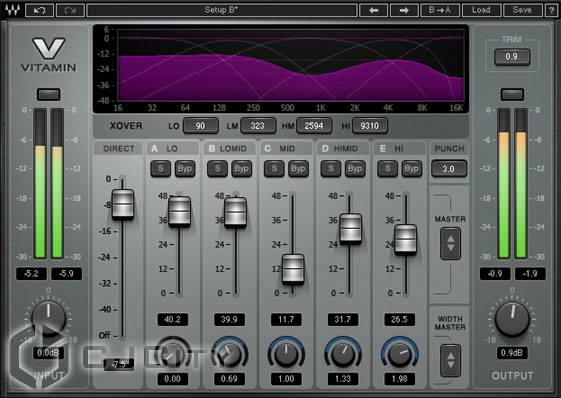Viewport: 561px width, 398px height.
Task: Click the Setup B* preset name field
Action: 222,10
